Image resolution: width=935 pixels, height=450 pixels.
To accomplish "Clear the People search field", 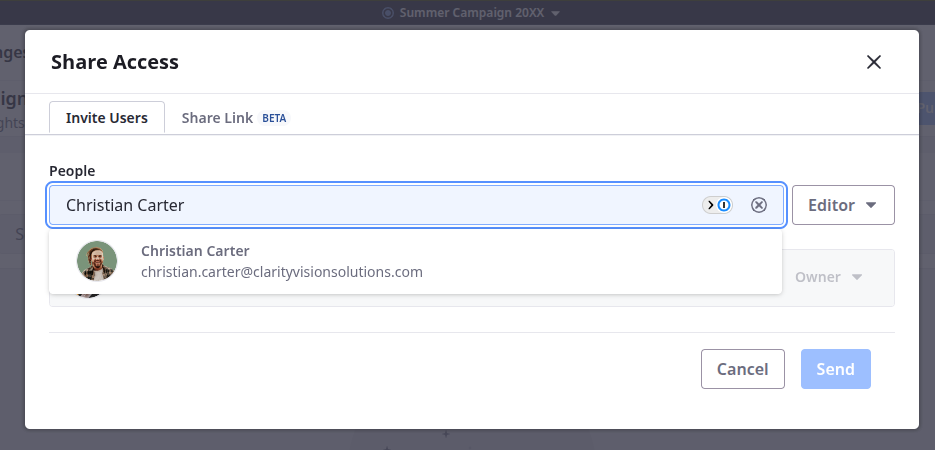I will pos(759,205).
